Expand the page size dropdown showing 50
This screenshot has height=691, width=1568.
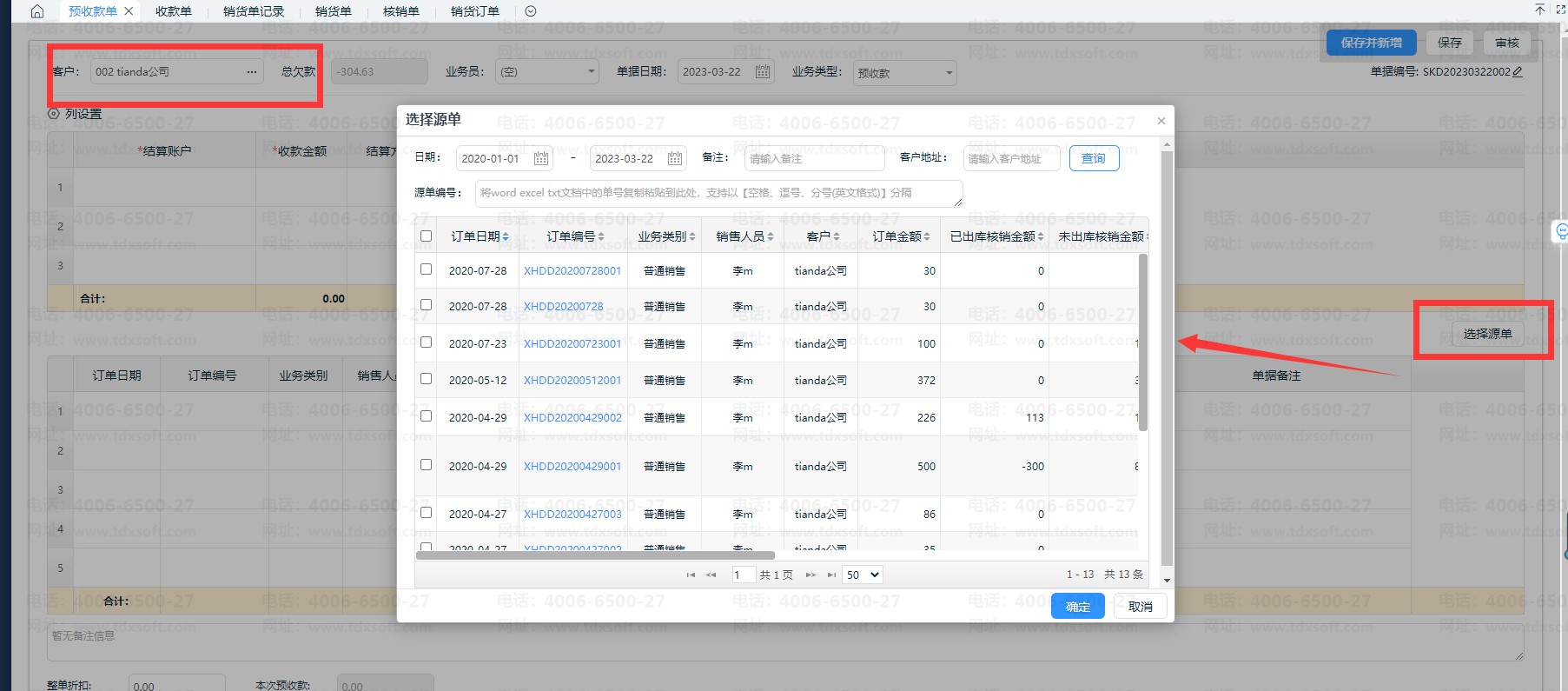(x=863, y=575)
